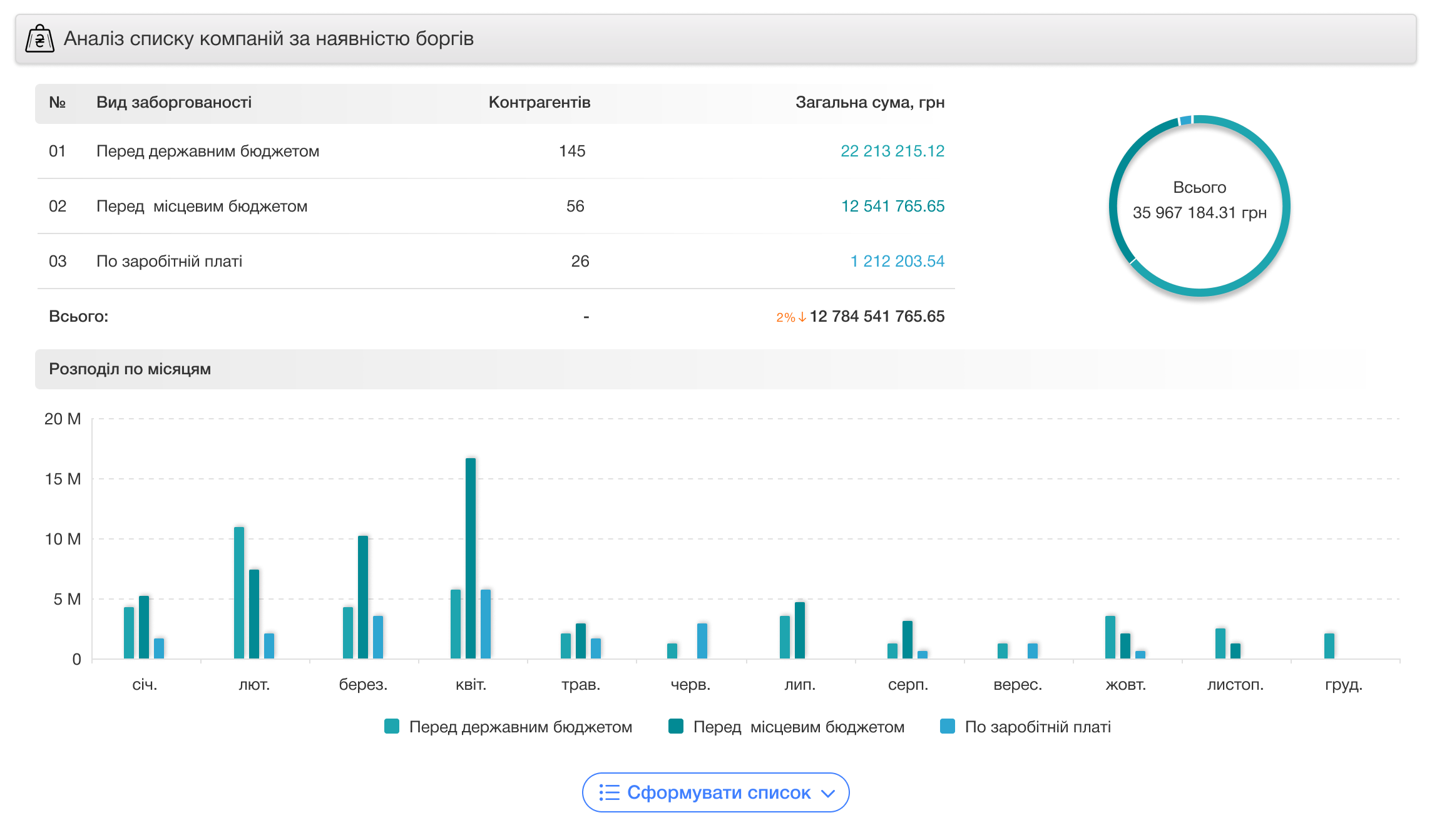This screenshot has width=1432, height=840.
Task: Select the лют. month label on axis
Action: click(254, 684)
